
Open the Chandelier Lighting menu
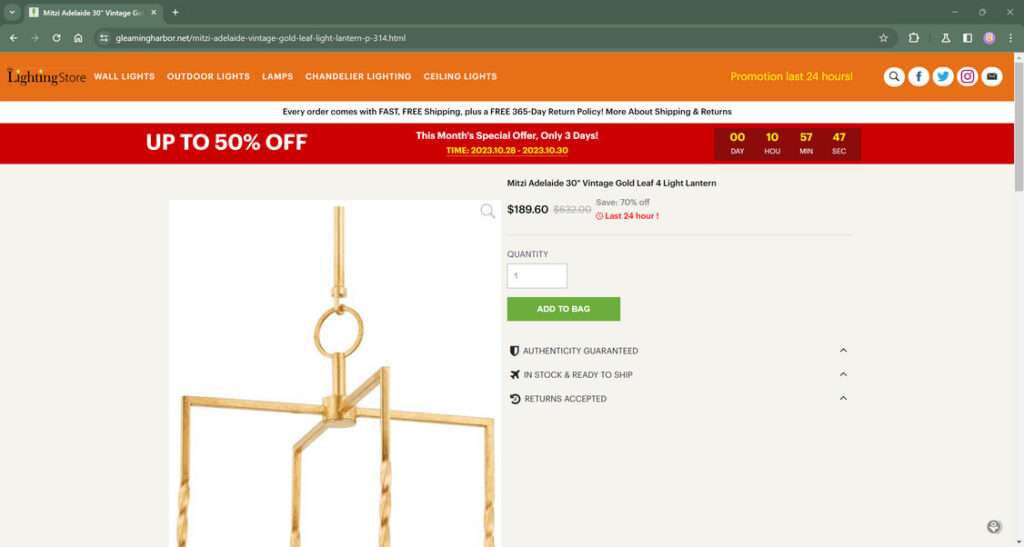pyautogui.click(x=358, y=76)
